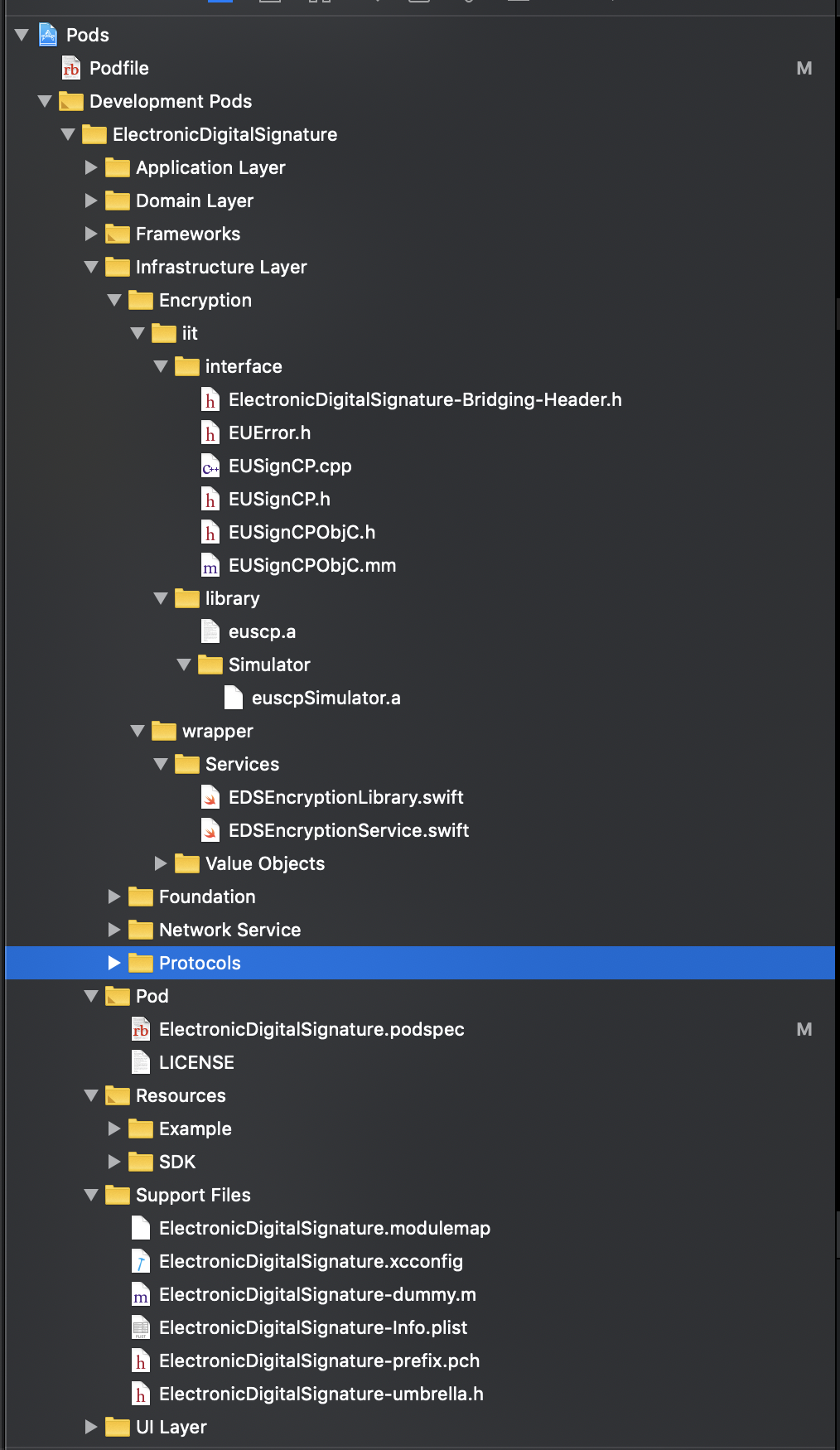Expand the Example folder
The width and height of the screenshot is (840, 1450).
pyautogui.click(x=114, y=1129)
